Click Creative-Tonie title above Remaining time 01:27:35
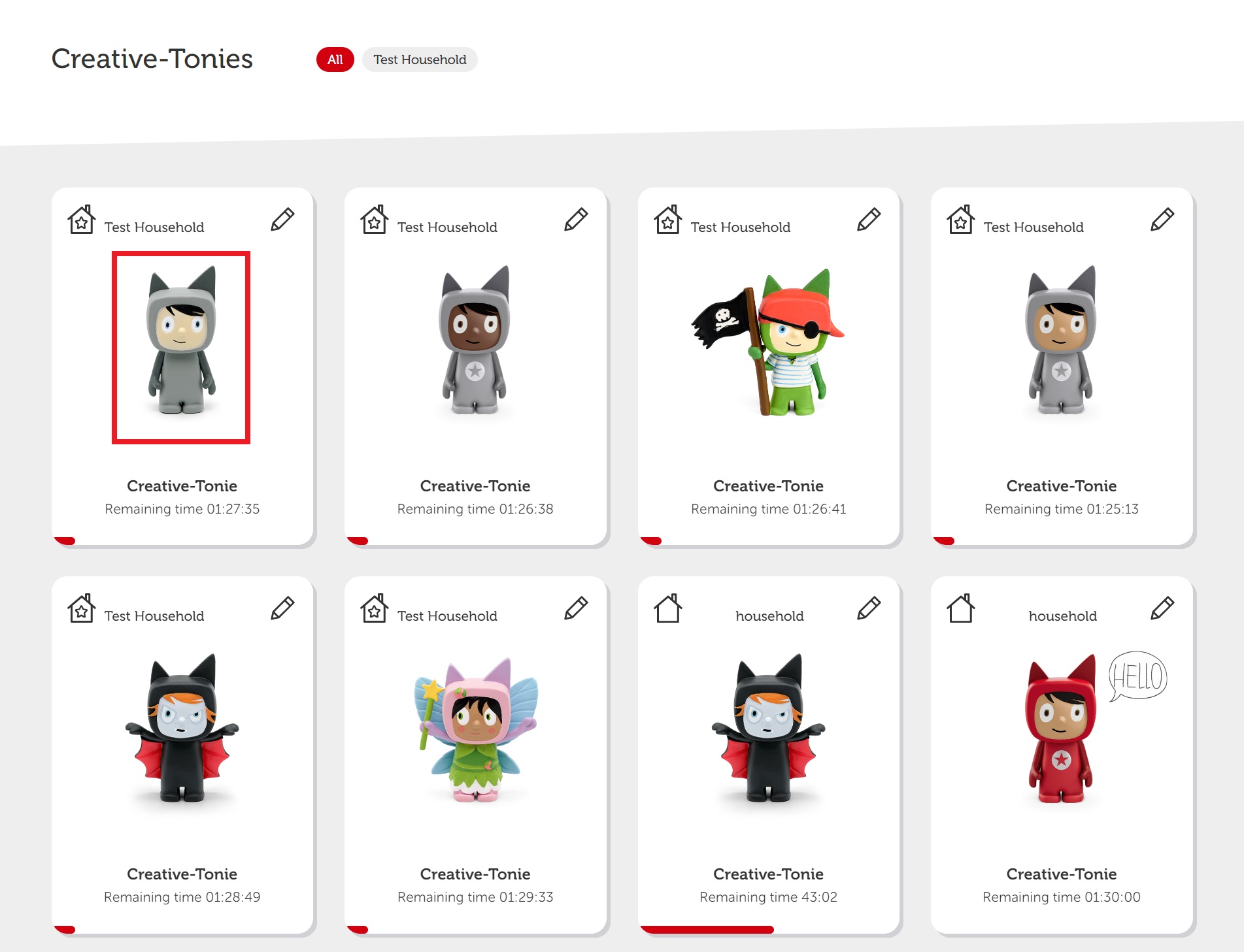This screenshot has width=1244, height=952. (x=182, y=485)
